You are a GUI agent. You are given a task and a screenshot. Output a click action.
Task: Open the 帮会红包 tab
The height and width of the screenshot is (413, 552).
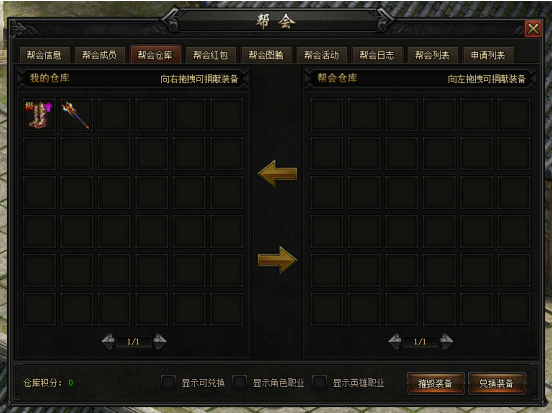(x=211, y=55)
